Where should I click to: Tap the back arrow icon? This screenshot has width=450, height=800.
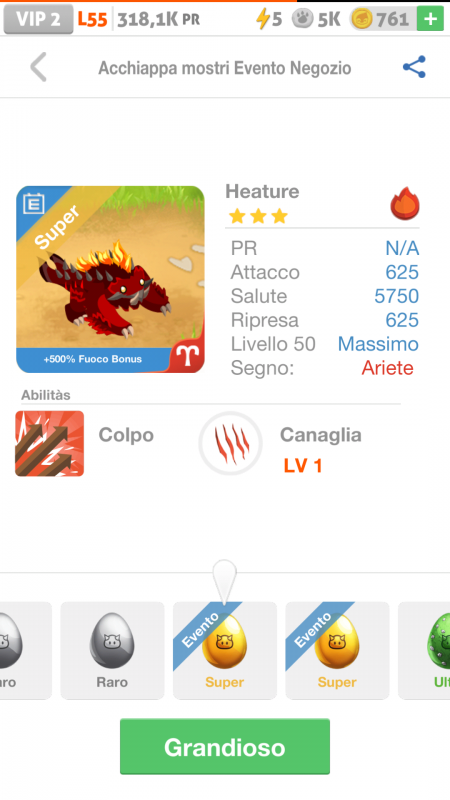point(38,67)
